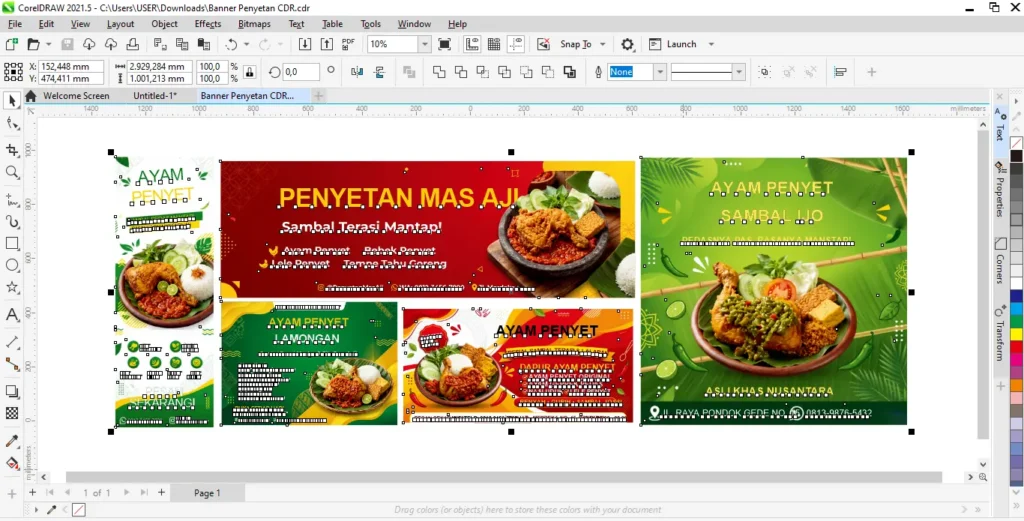Click the X position field
The height and width of the screenshot is (521, 1024).
tap(72, 66)
